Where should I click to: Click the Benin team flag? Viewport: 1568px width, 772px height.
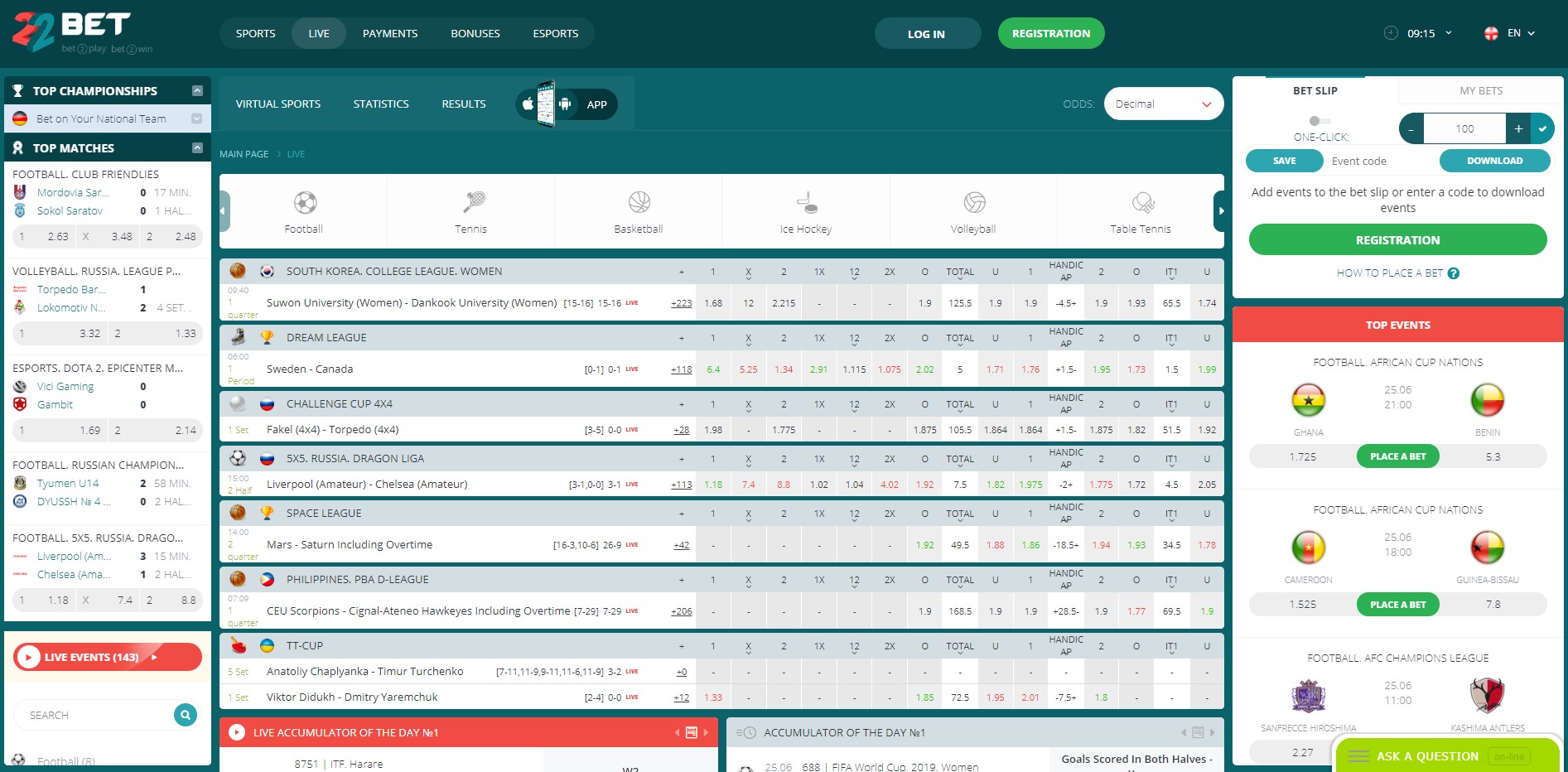point(1488,400)
